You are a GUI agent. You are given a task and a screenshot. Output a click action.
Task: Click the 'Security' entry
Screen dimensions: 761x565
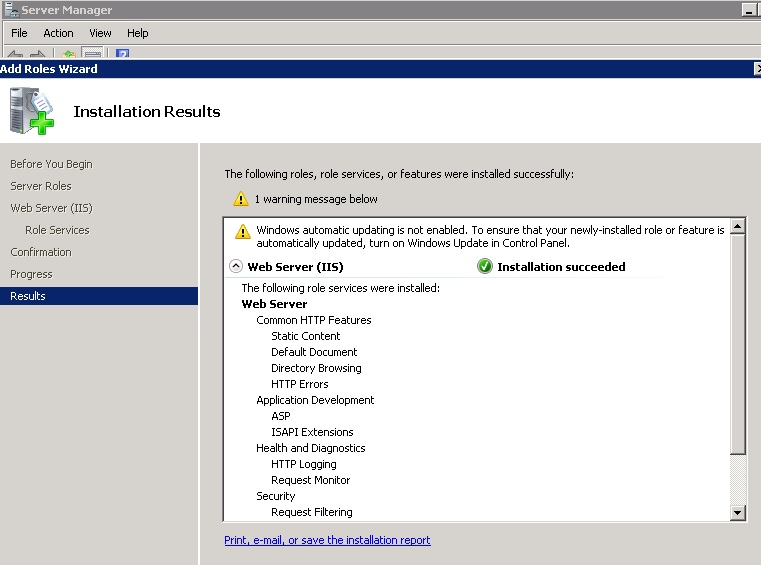[276, 496]
